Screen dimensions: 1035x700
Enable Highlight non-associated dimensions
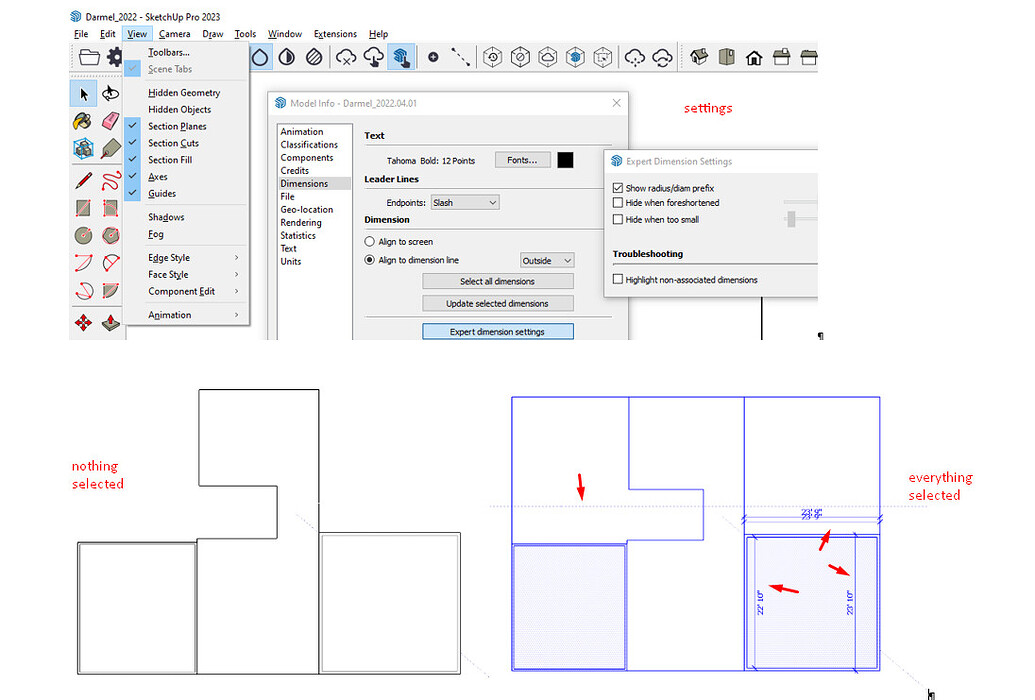coord(616,280)
